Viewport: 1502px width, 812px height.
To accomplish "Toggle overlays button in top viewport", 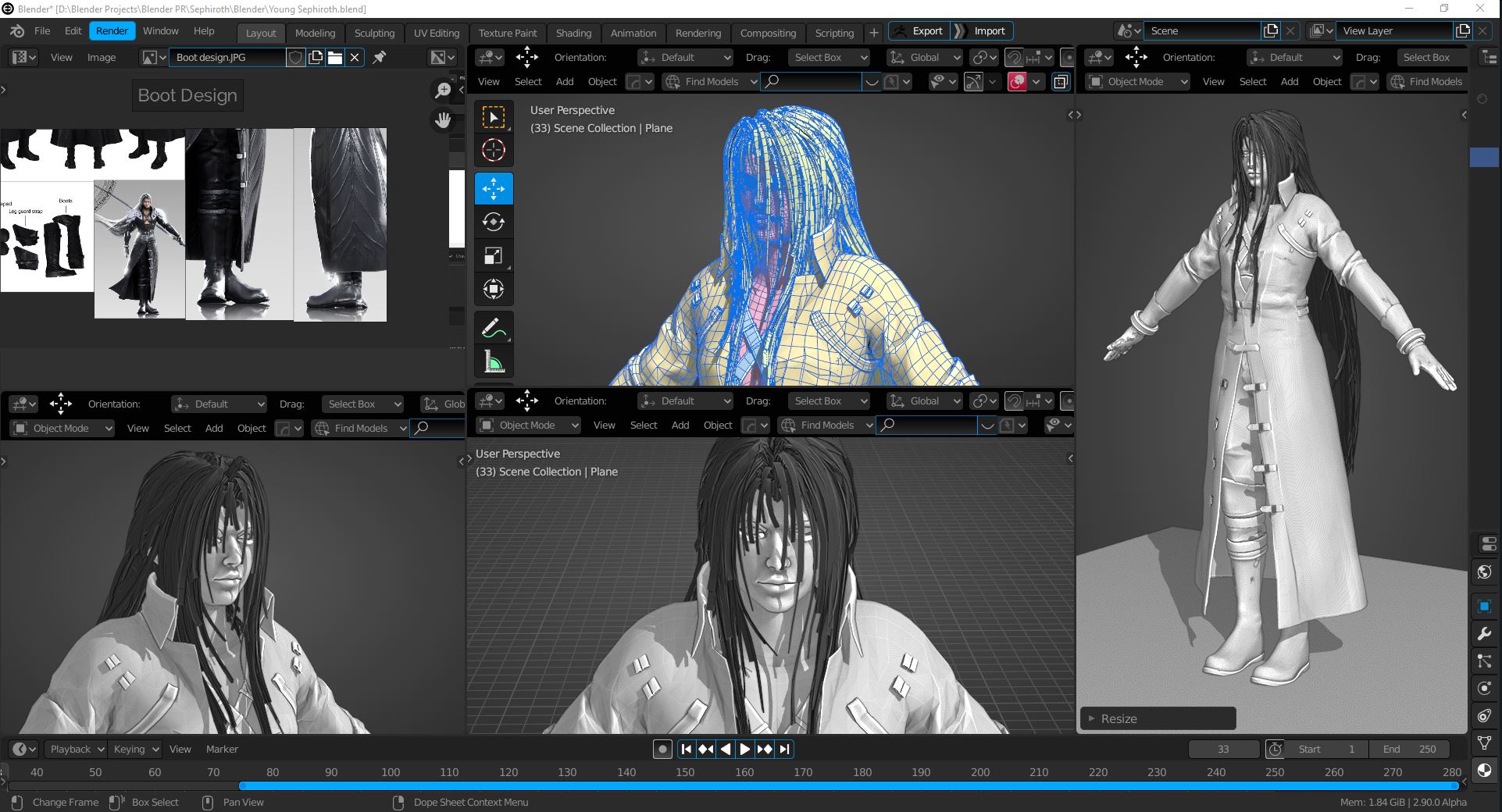I will click(1017, 81).
